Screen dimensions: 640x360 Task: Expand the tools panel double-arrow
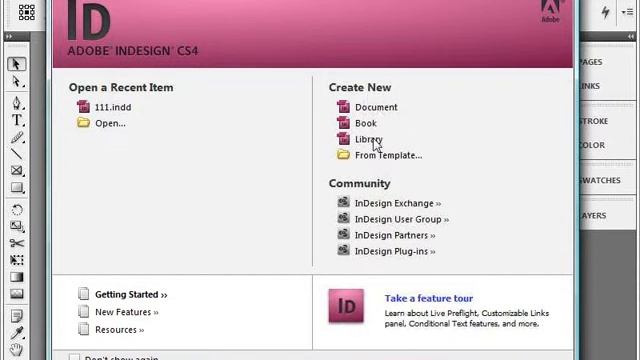tap(9, 37)
